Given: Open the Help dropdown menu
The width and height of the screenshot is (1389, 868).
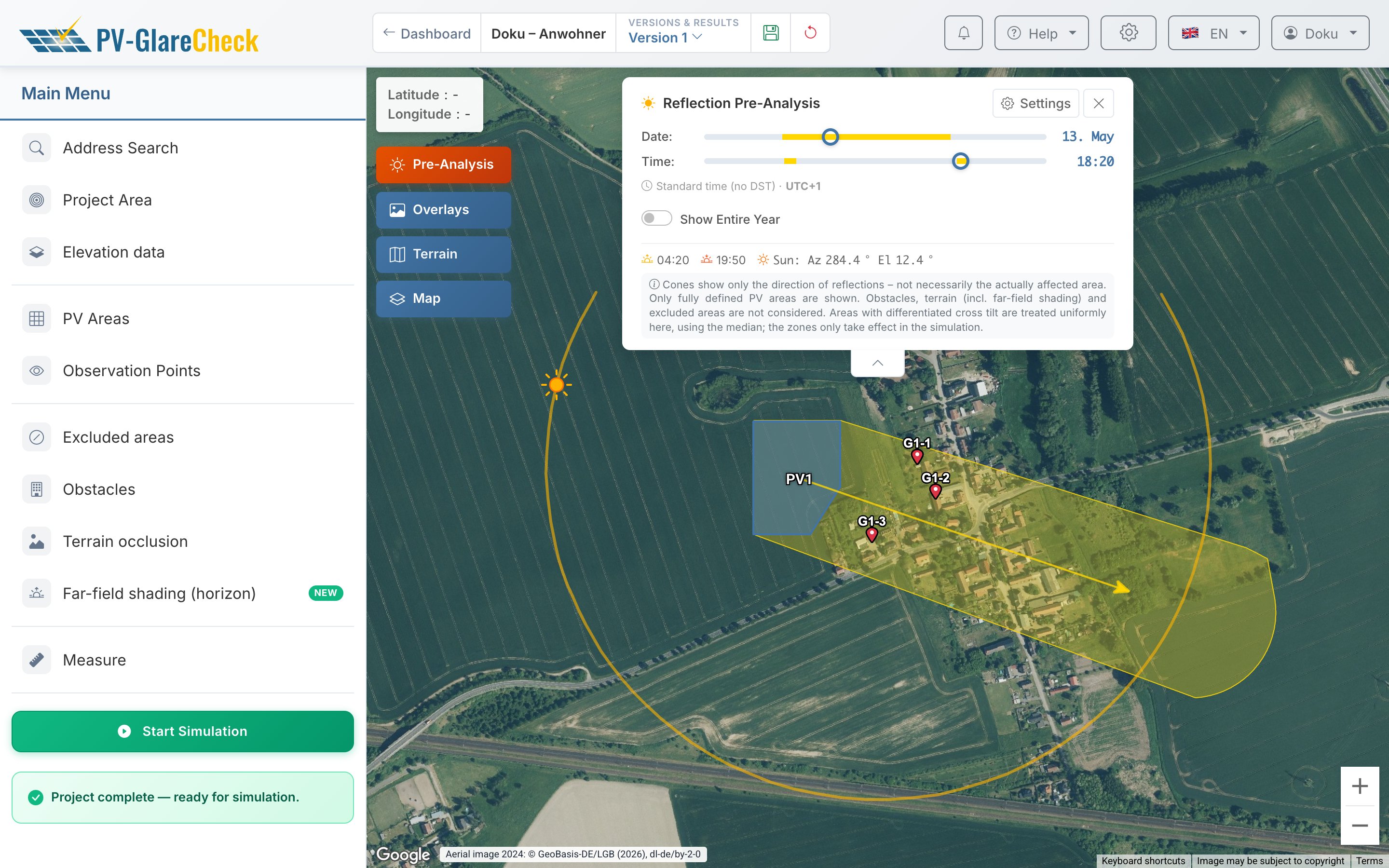Looking at the screenshot, I should [1041, 33].
